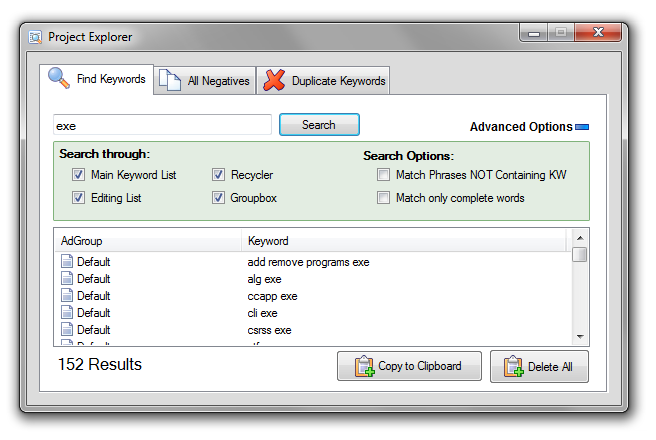
Task: Click document icon in the alg exe row
Action: [x=68, y=279]
